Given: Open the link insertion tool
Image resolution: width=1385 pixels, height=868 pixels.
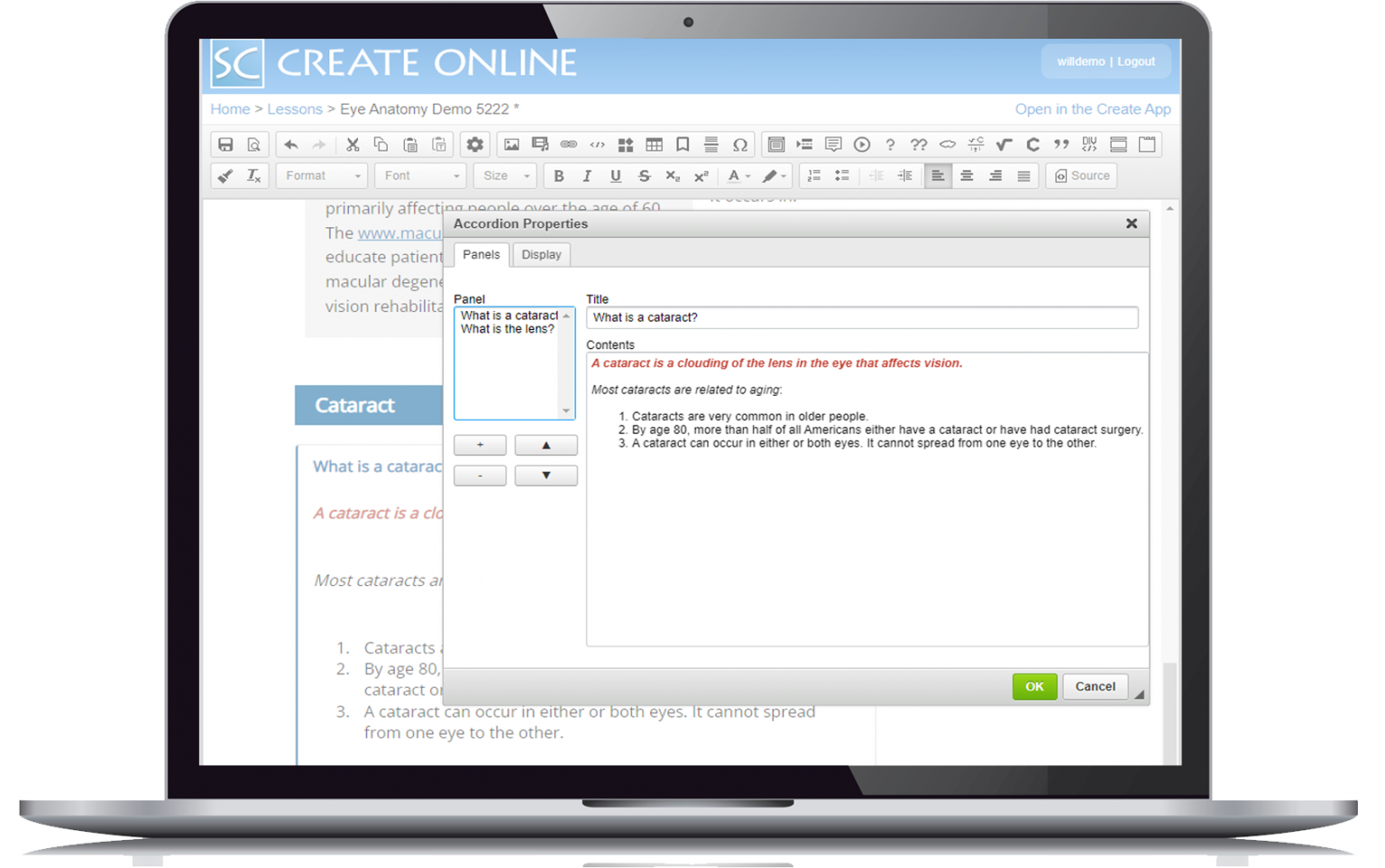Looking at the screenshot, I should tap(568, 144).
